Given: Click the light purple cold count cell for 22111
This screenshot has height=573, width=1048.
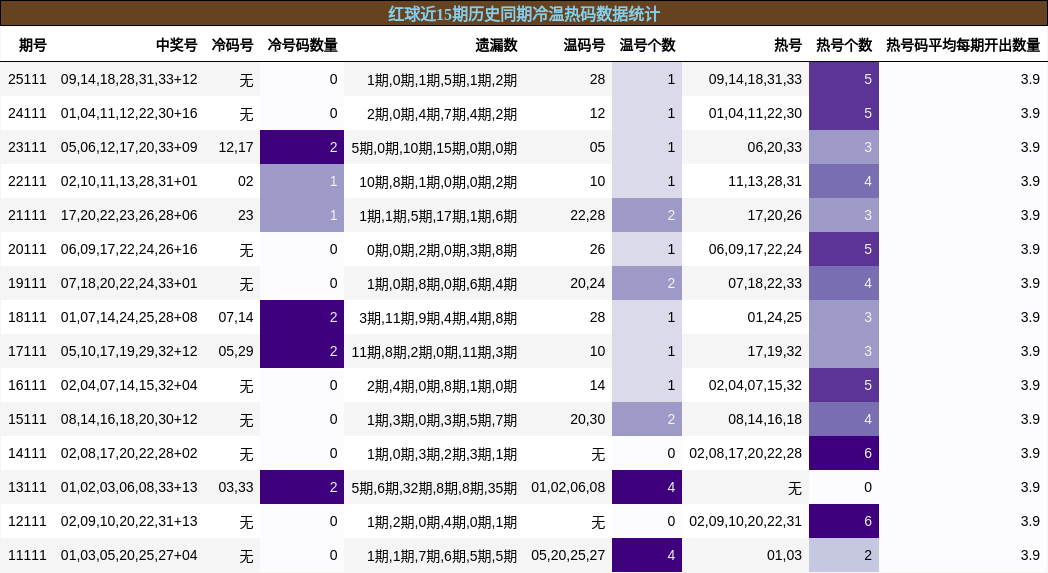Looking at the screenshot, I should coord(302,181).
